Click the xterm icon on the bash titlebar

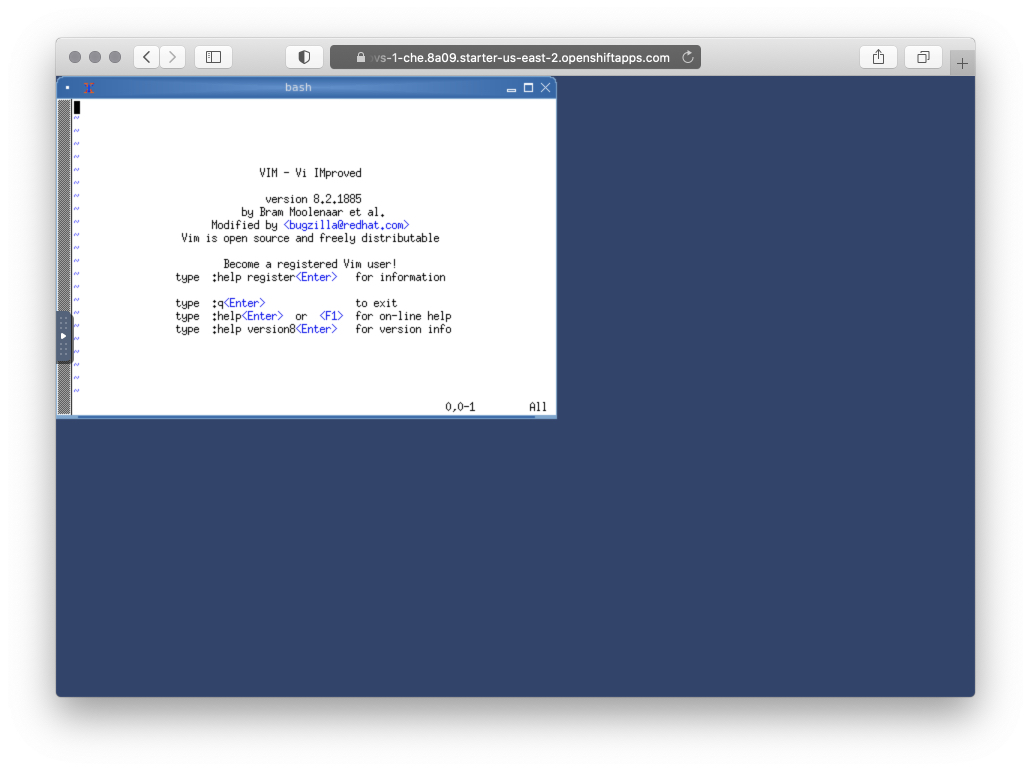point(88,87)
